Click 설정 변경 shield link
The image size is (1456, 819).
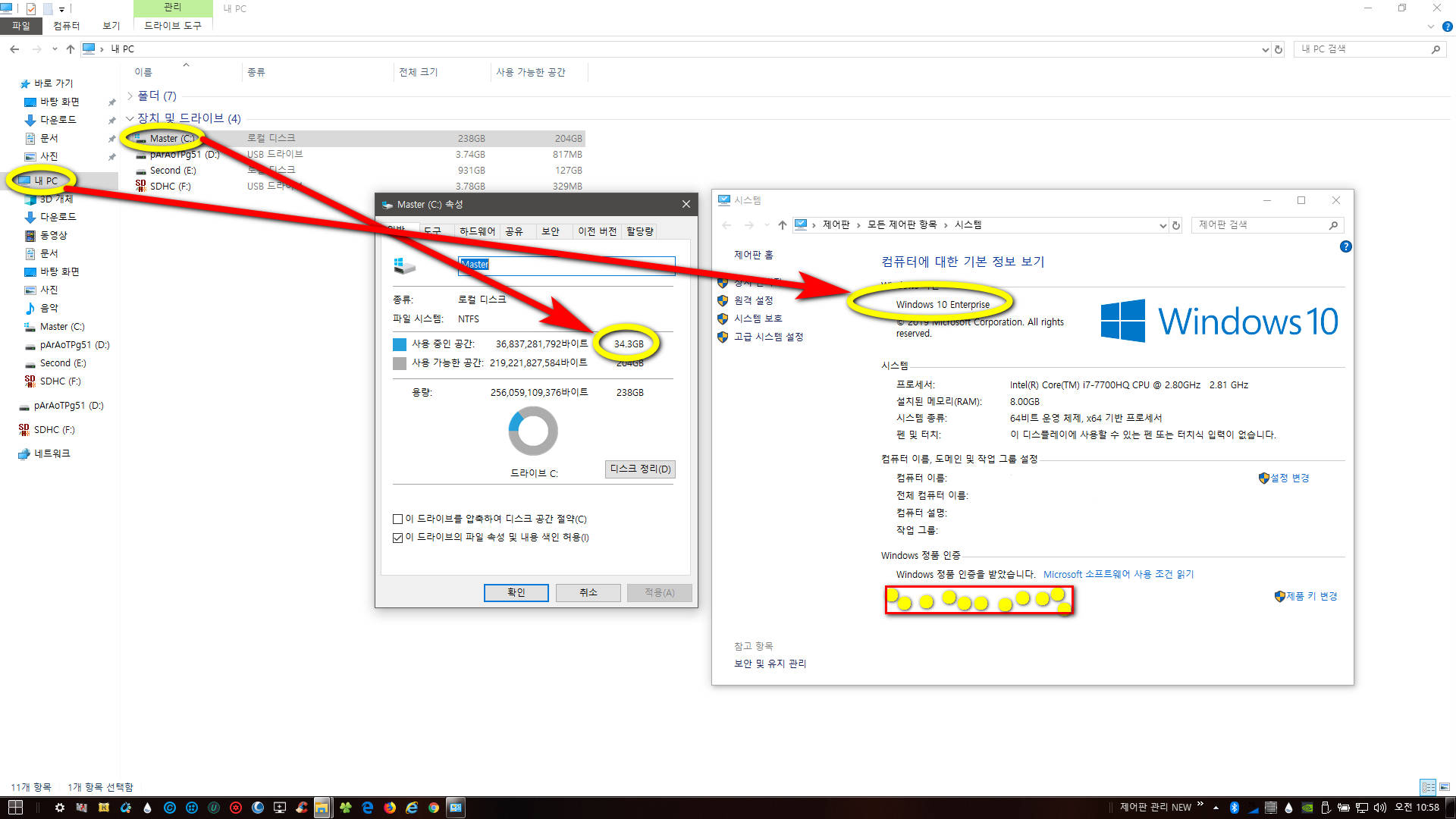(x=1284, y=478)
